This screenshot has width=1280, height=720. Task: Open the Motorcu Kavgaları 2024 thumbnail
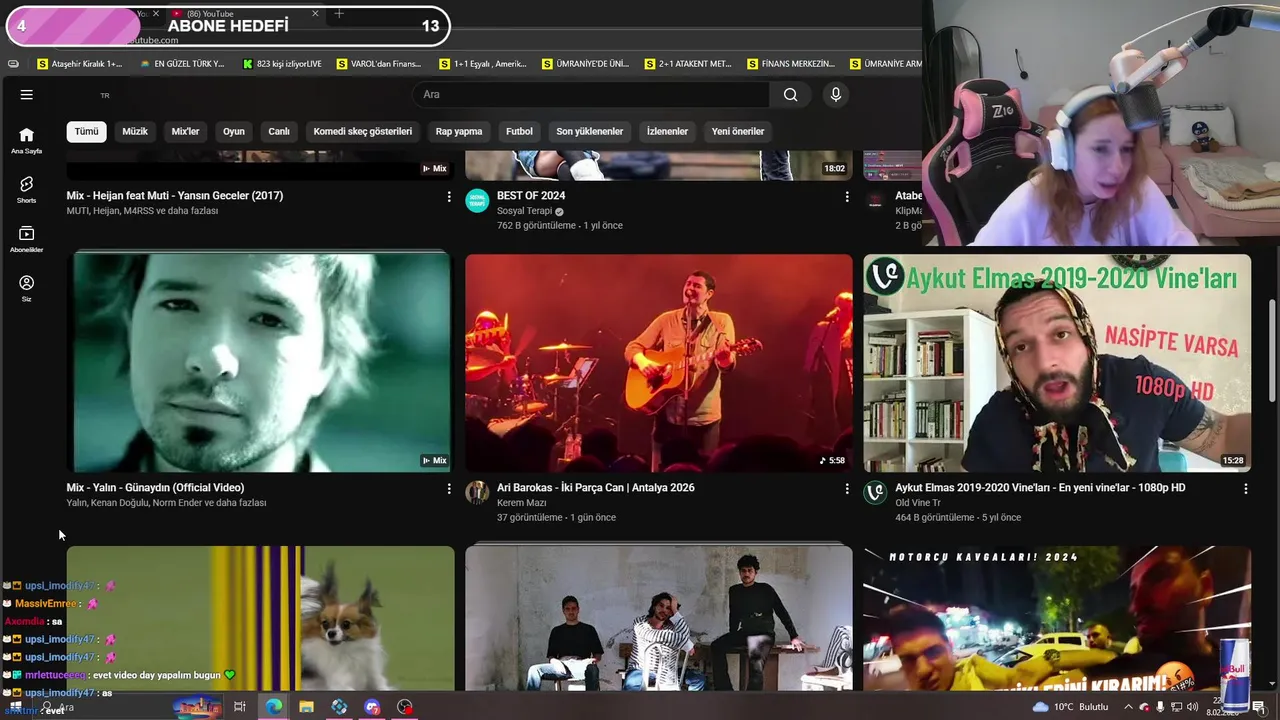tap(1057, 618)
